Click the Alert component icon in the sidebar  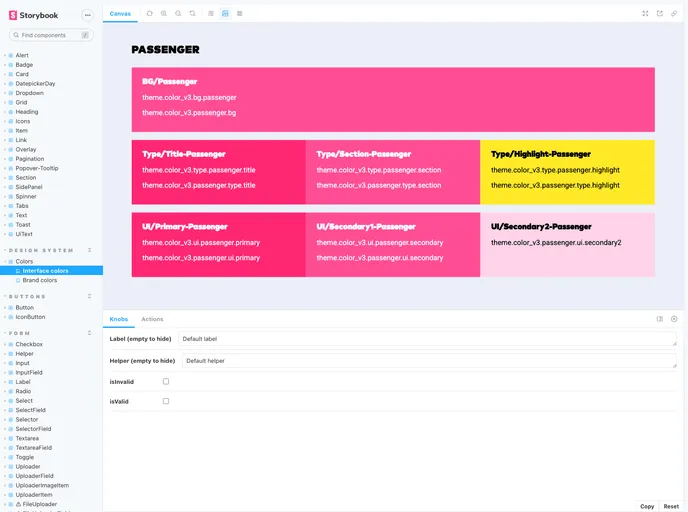click(11, 55)
